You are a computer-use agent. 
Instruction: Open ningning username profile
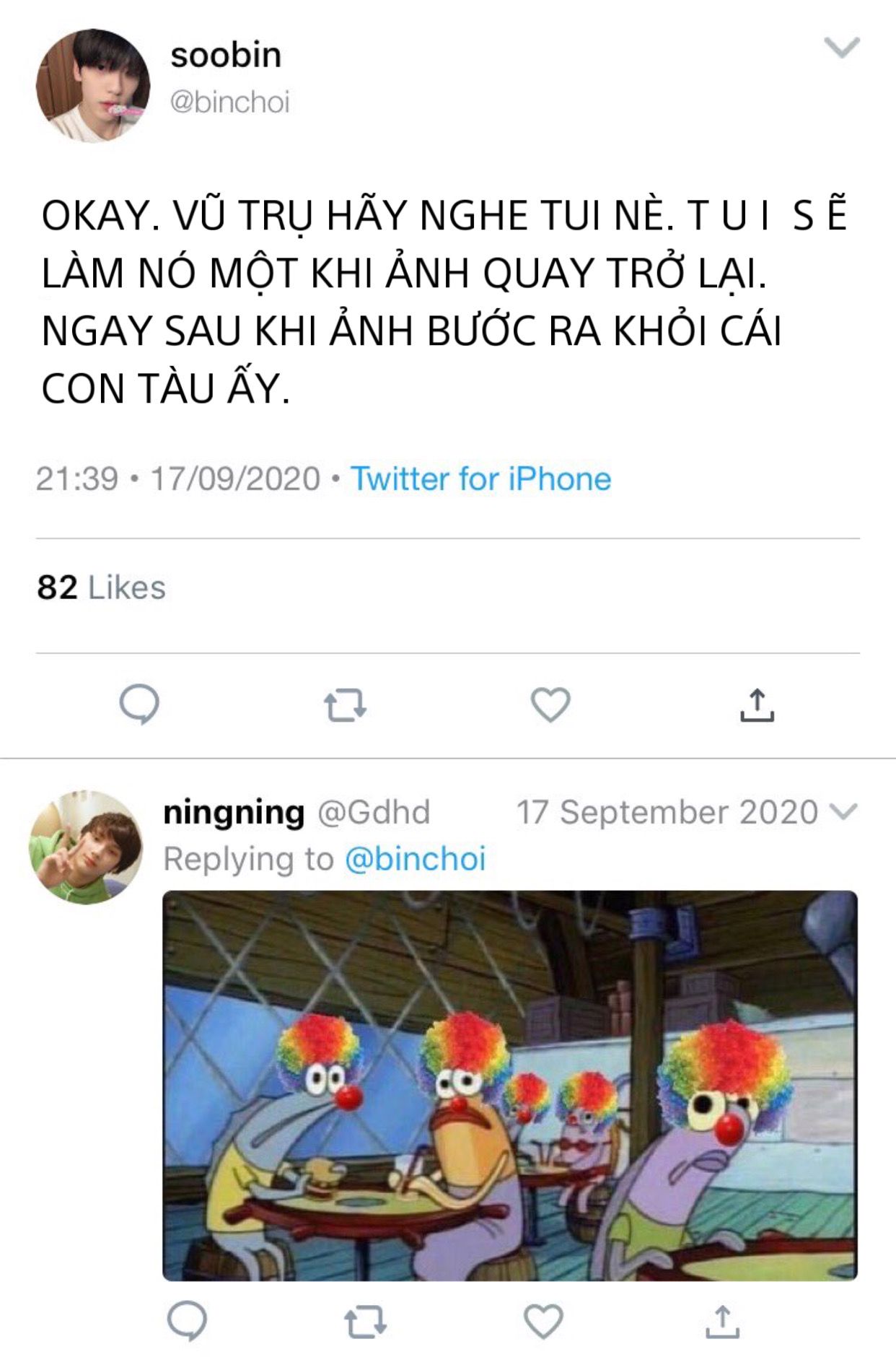click(234, 812)
